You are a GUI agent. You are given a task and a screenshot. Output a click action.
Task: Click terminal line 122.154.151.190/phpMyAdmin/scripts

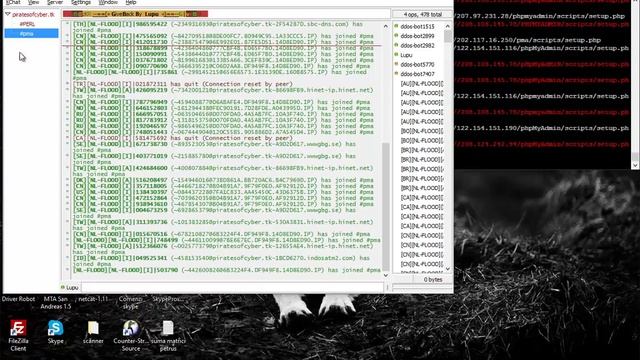pos(542,128)
